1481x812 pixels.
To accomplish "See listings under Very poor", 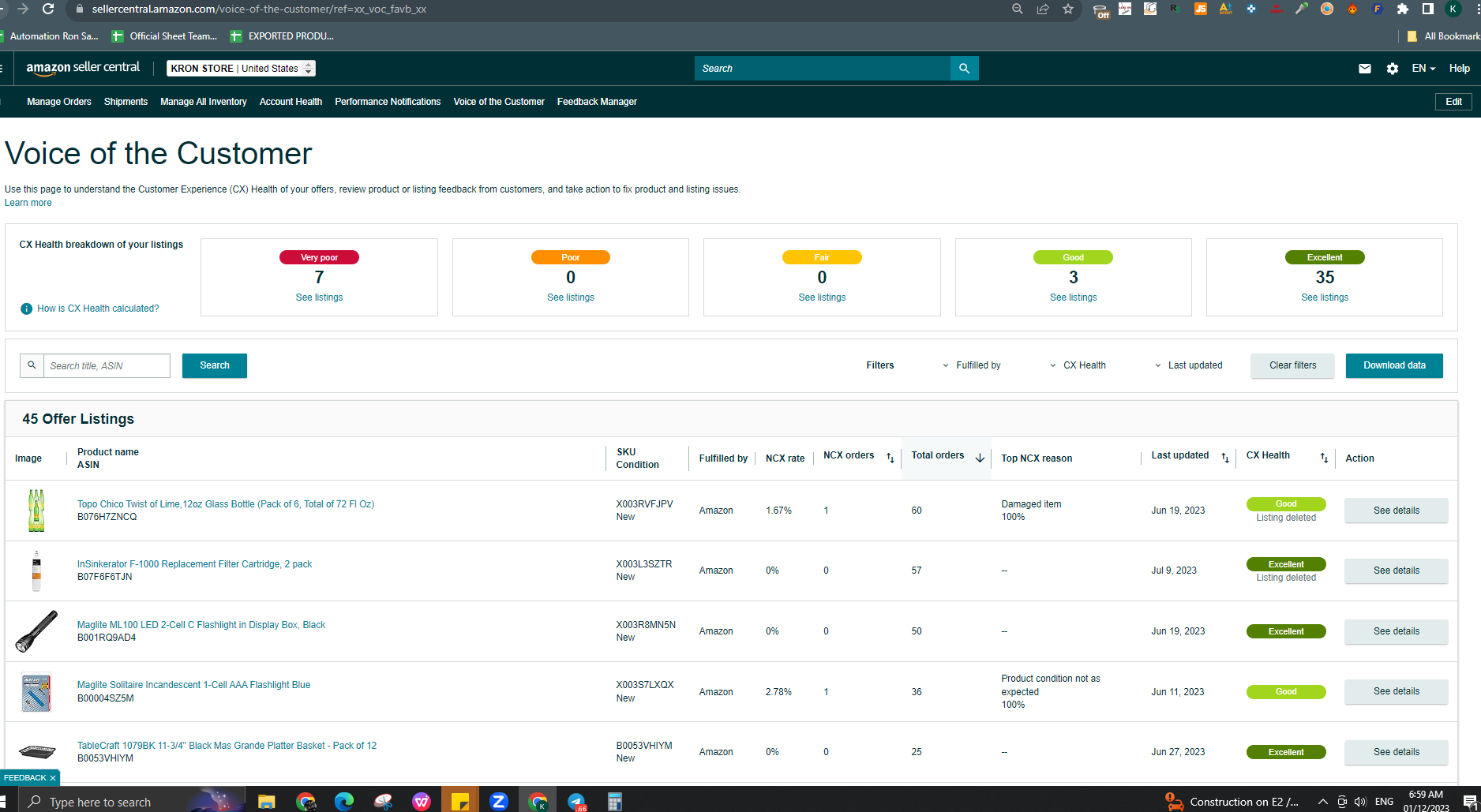I will click(319, 297).
